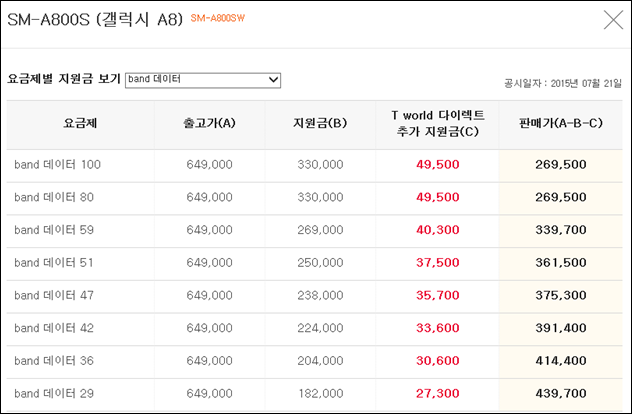Open the band 데이터 plan dropdown
Screen dimensions: 632x414
click(203, 80)
